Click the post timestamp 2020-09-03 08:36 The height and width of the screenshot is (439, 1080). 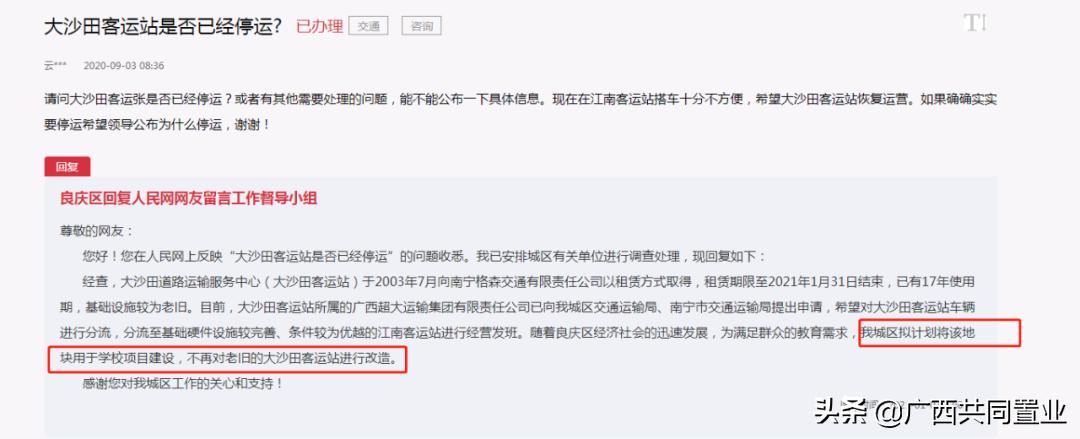pyautogui.click(x=124, y=66)
